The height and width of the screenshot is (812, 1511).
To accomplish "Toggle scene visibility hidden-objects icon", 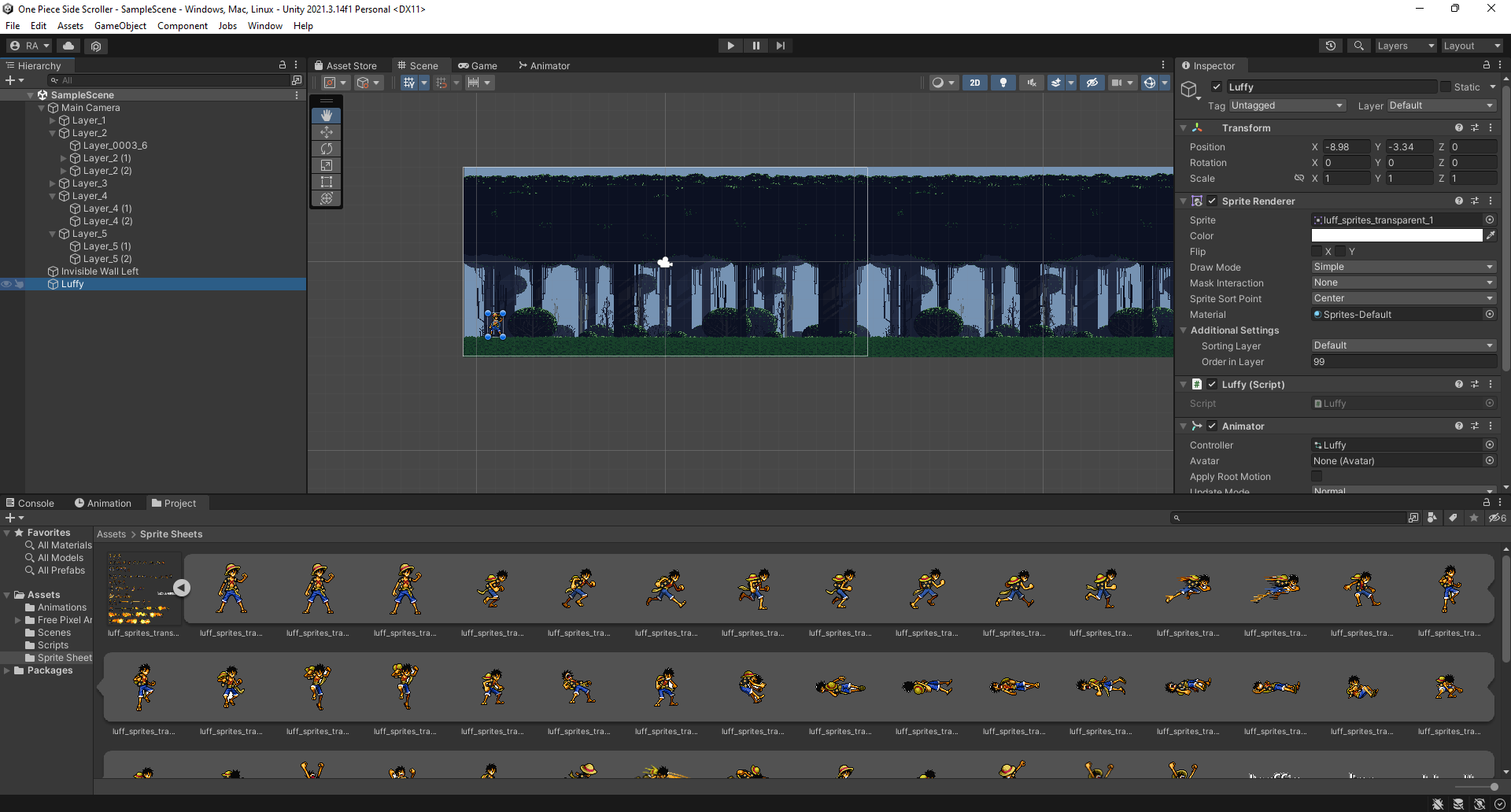I will pos(1092,83).
